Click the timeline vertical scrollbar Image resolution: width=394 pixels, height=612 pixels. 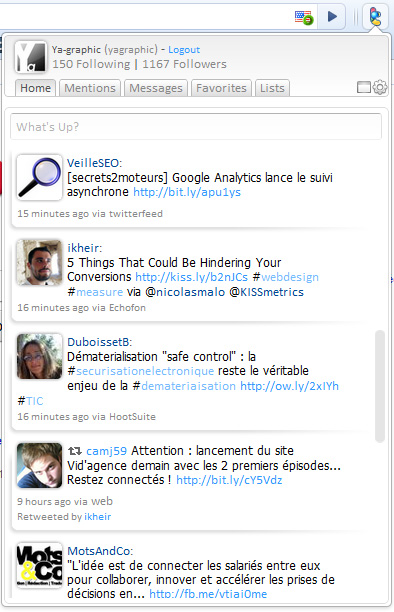tap(380, 386)
